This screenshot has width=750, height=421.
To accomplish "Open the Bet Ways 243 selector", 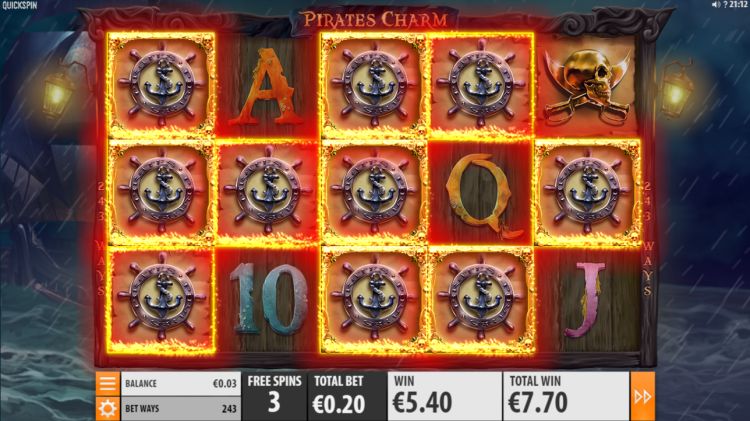I will pyautogui.click(x=181, y=409).
